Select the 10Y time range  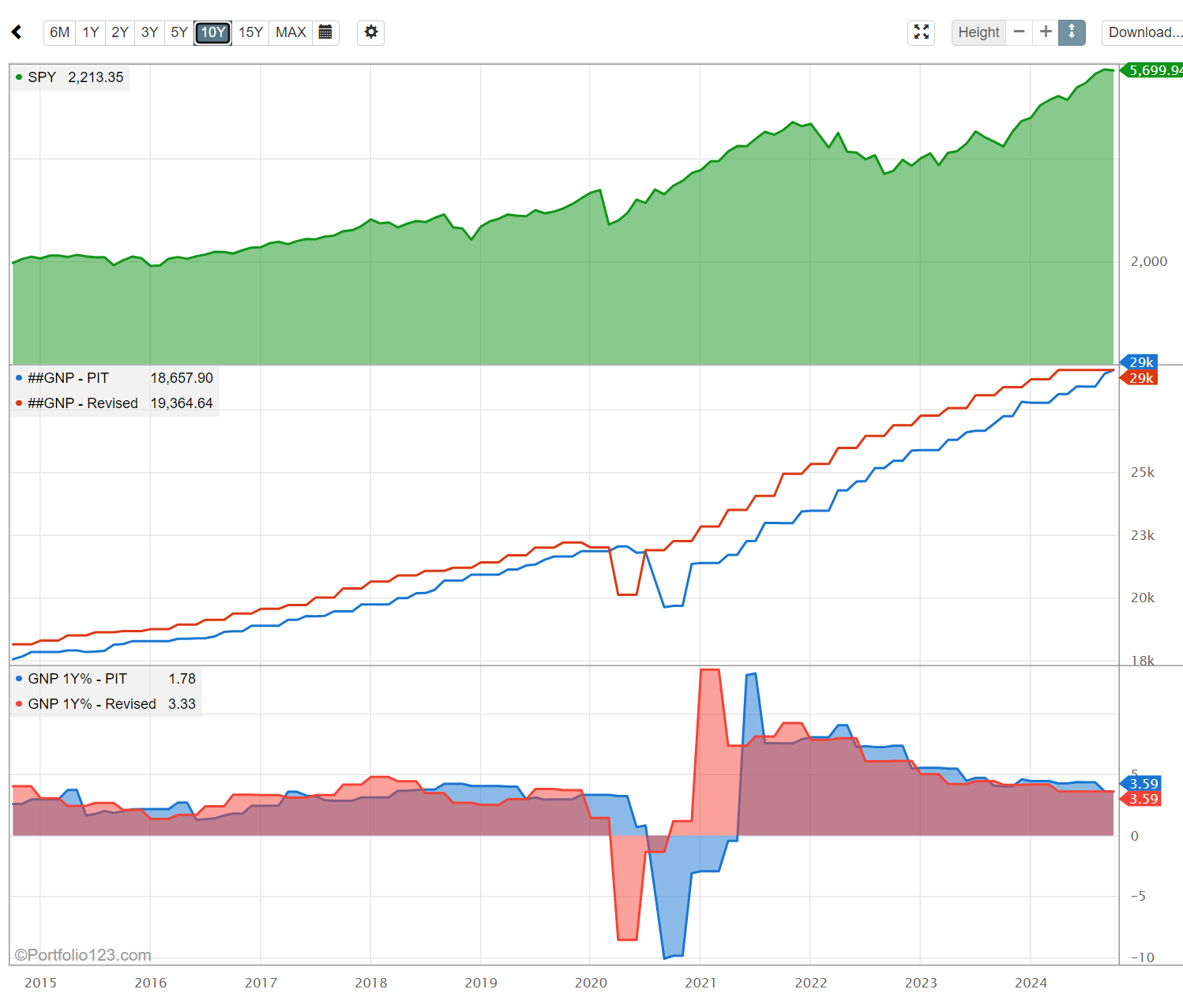pyautogui.click(x=213, y=32)
